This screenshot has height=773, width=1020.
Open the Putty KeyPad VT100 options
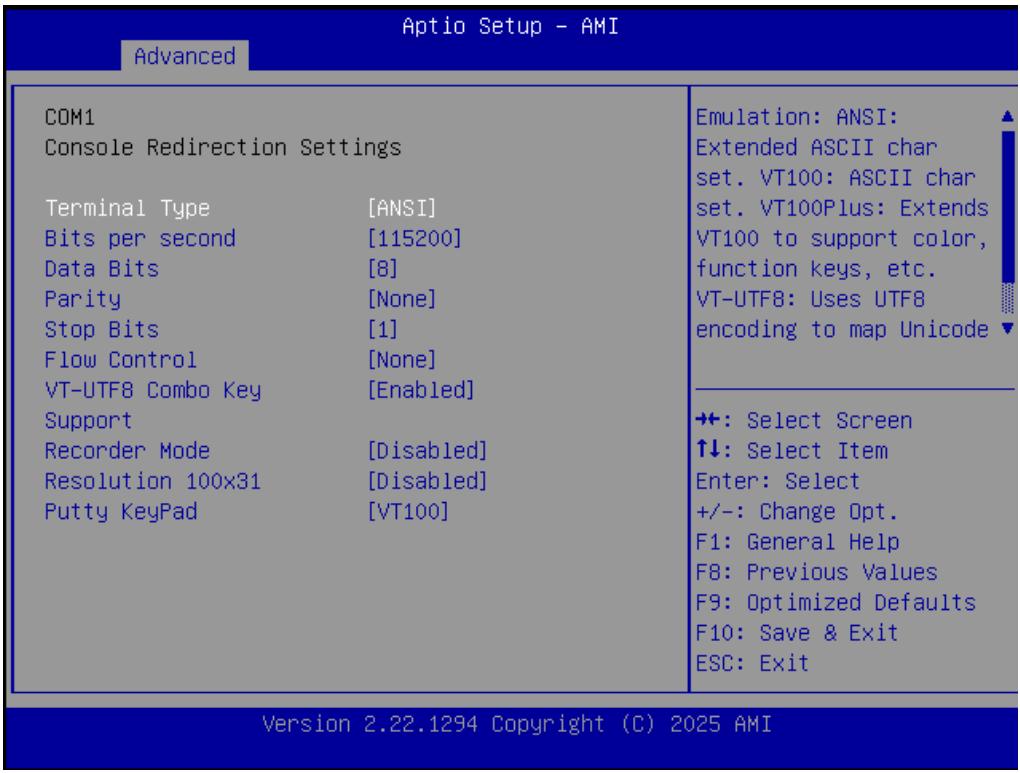[x=408, y=511]
